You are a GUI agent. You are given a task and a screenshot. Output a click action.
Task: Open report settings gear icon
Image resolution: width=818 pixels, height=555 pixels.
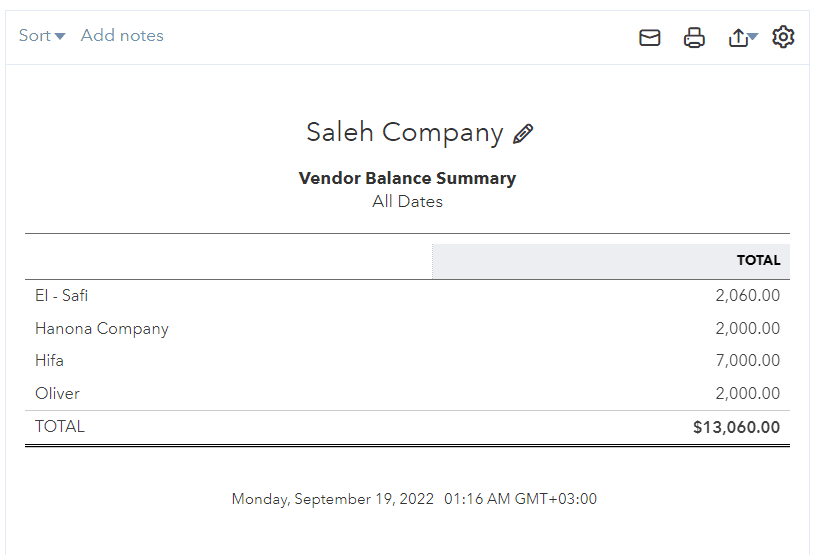pos(783,37)
